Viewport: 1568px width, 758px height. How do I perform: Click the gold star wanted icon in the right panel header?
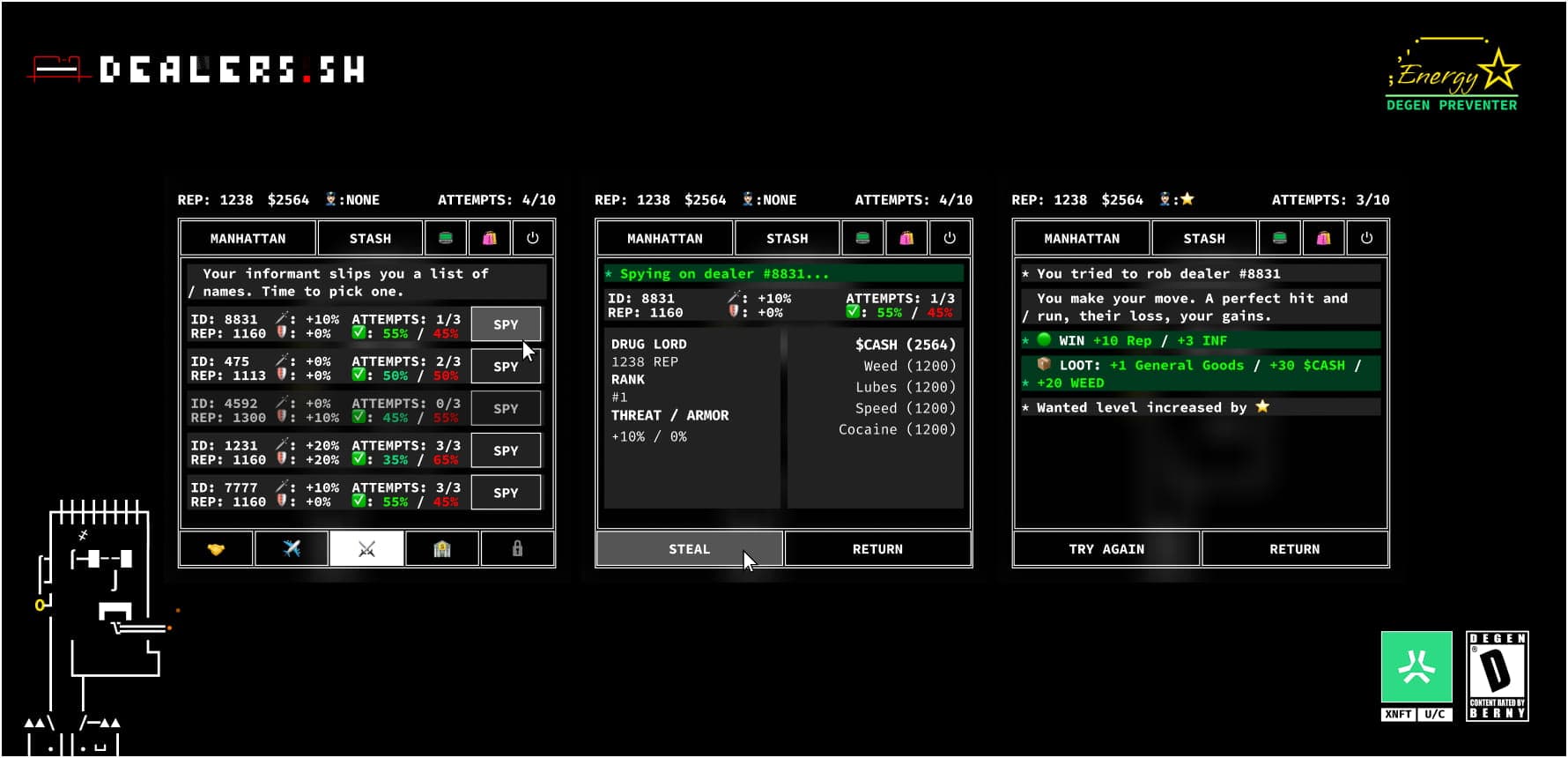[x=1187, y=199]
